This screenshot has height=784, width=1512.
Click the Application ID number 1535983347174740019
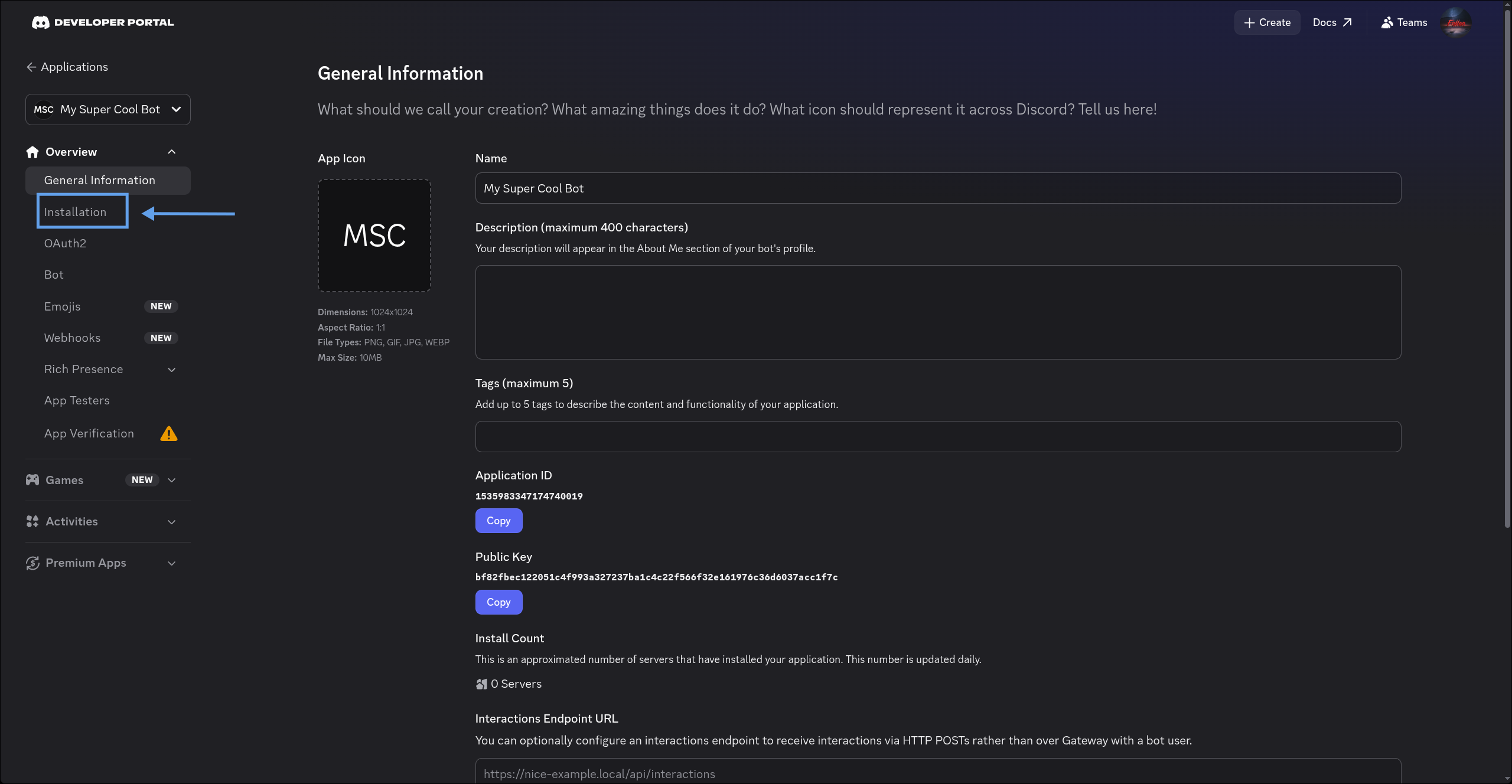pyautogui.click(x=529, y=496)
